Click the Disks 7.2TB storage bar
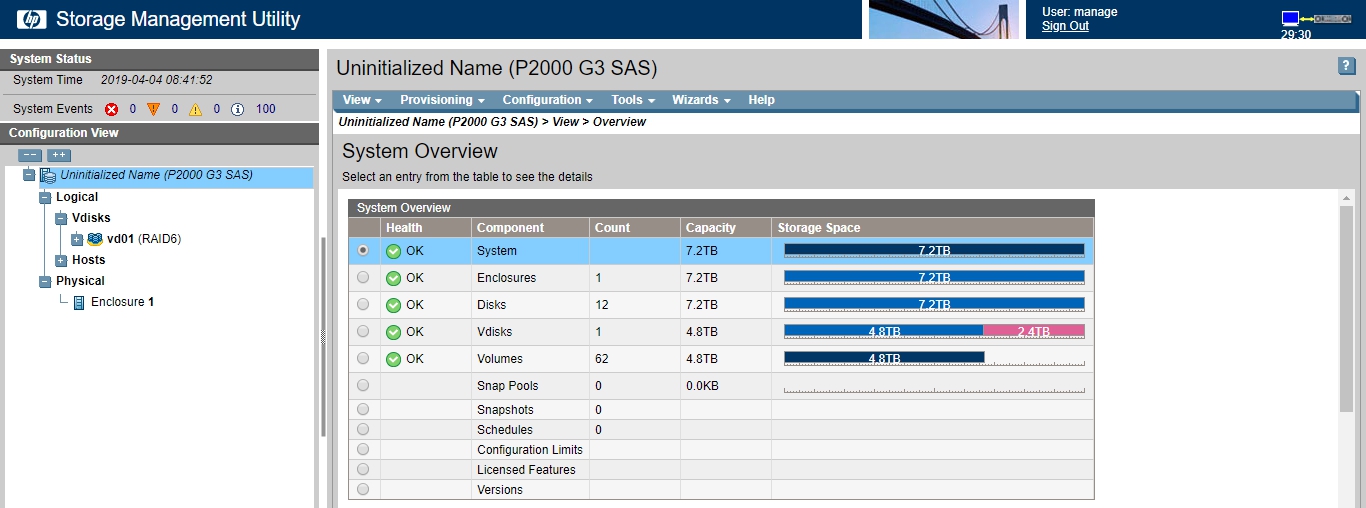The image size is (1366, 508). [934, 304]
